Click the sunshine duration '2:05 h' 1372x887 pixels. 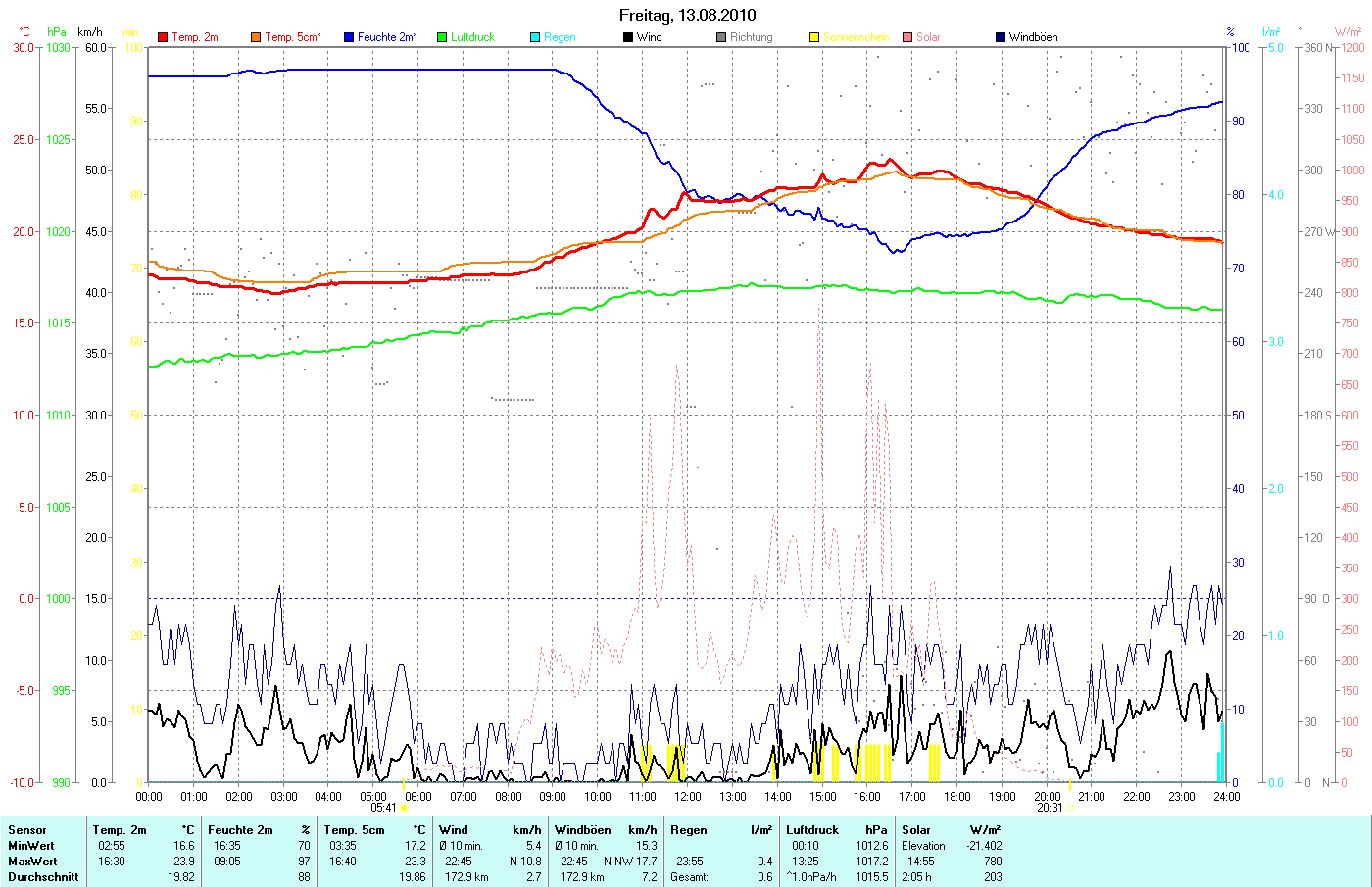(x=917, y=877)
